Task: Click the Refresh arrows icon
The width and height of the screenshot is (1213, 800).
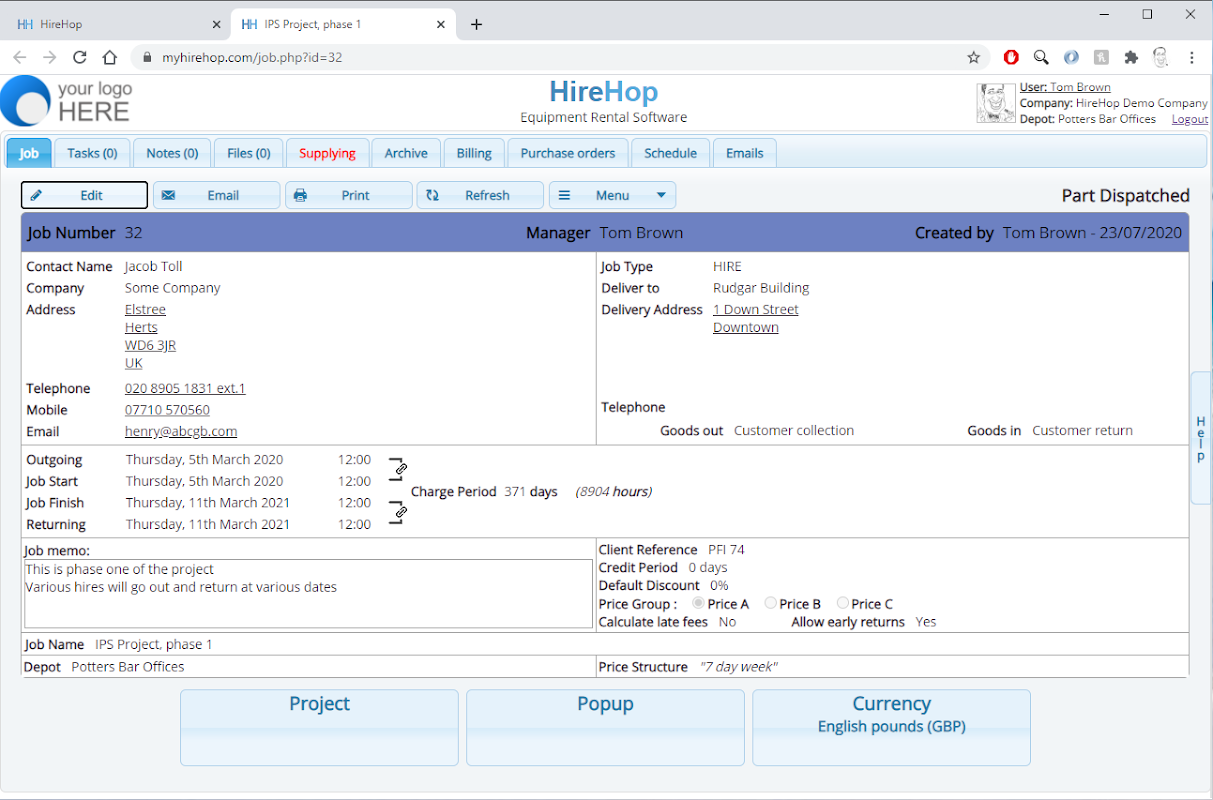Action: (x=432, y=195)
